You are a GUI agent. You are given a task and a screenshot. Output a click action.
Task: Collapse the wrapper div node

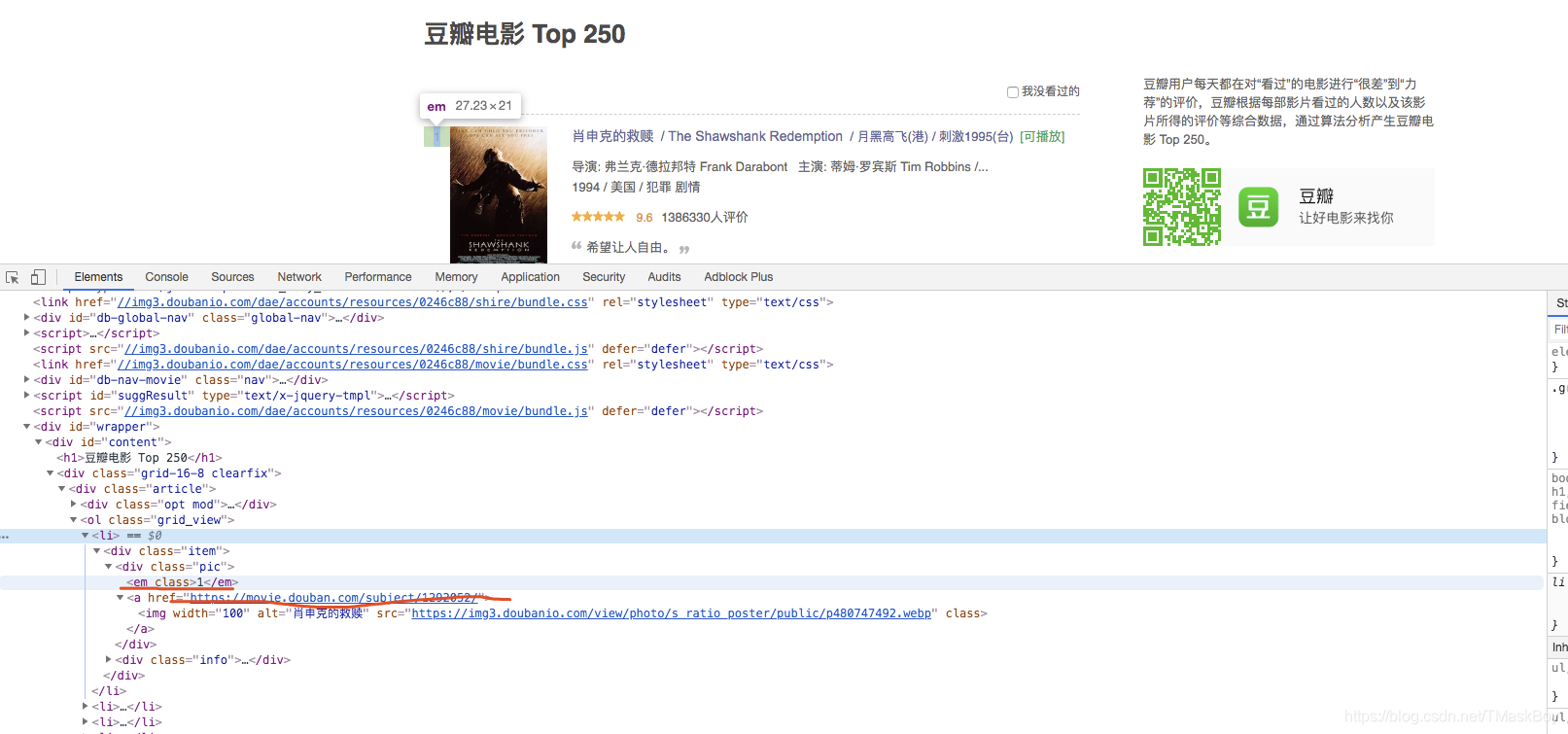click(x=27, y=426)
